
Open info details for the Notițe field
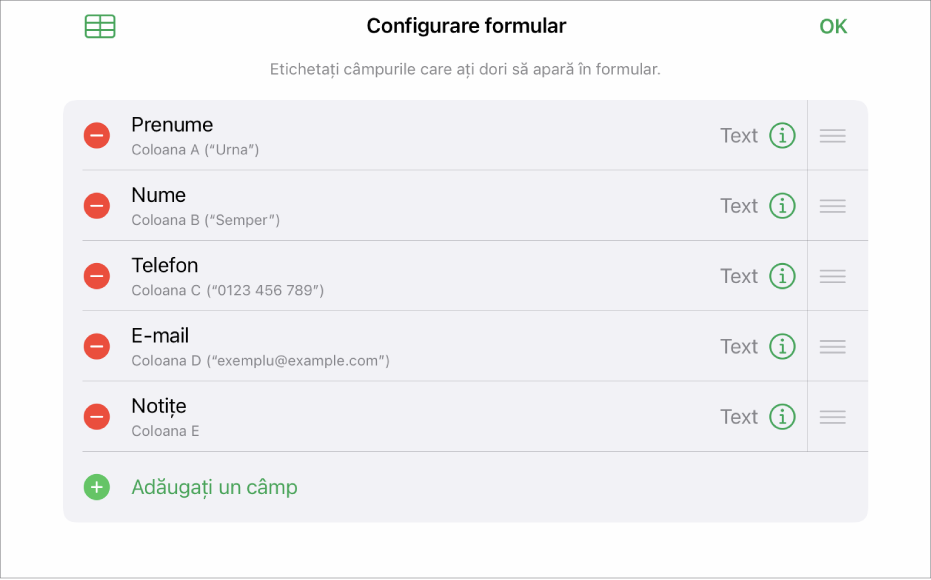click(x=783, y=416)
